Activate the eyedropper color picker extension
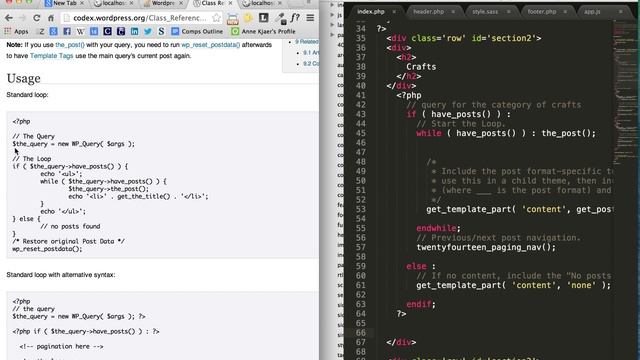 click(x=280, y=18)
